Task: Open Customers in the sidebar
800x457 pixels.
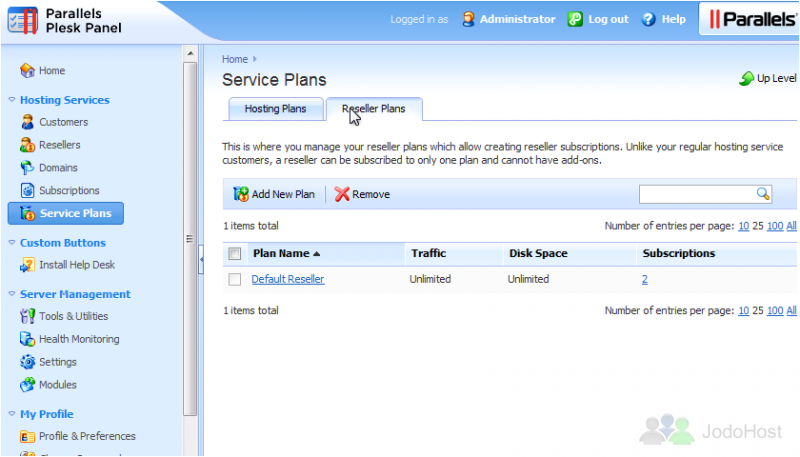Action: pyautogui.click(x=64, y=122)
